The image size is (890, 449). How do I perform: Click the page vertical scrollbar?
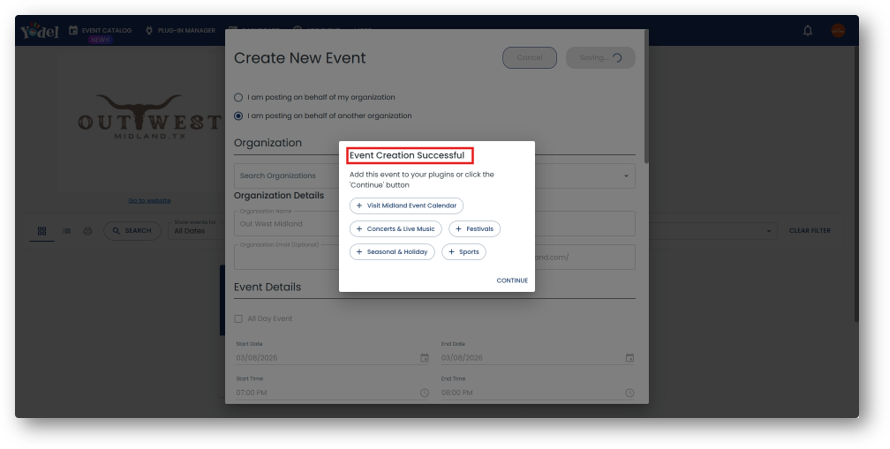pyautogui.click(x=857, y=184)
